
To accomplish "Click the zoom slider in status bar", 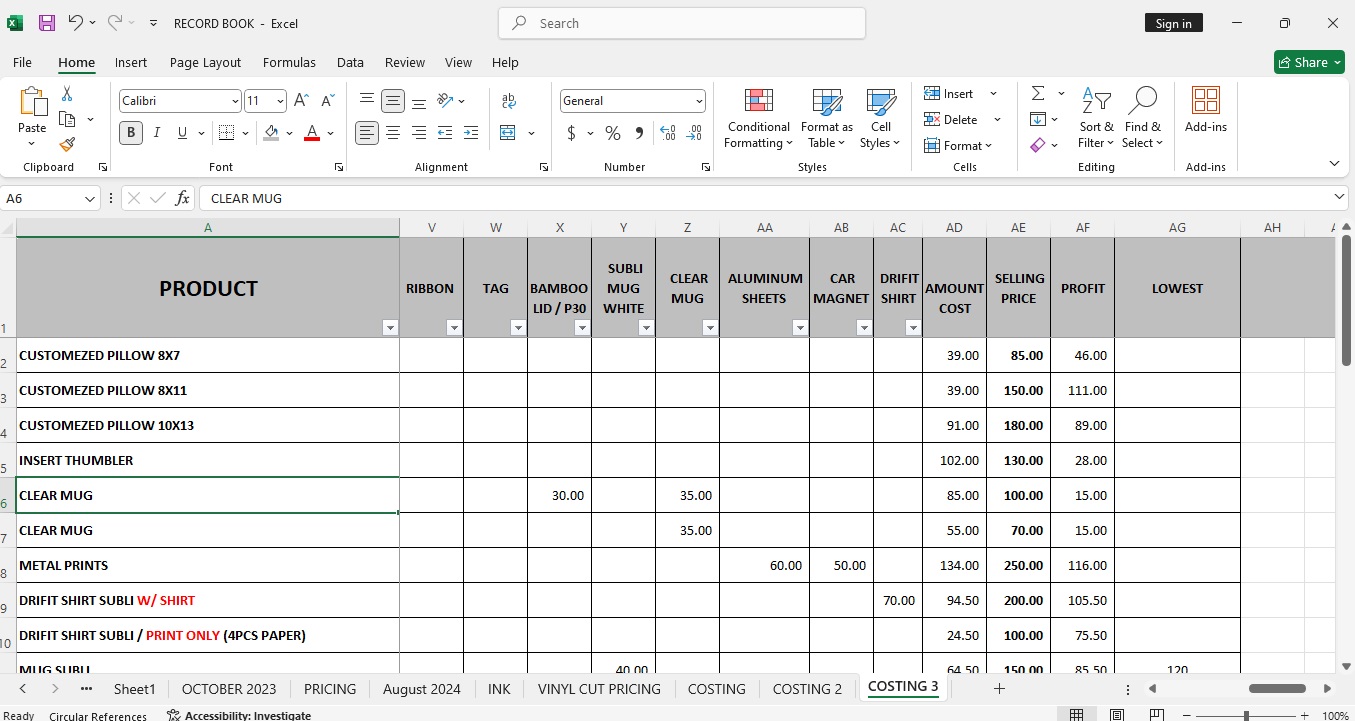I will [x=1246, y=716].
